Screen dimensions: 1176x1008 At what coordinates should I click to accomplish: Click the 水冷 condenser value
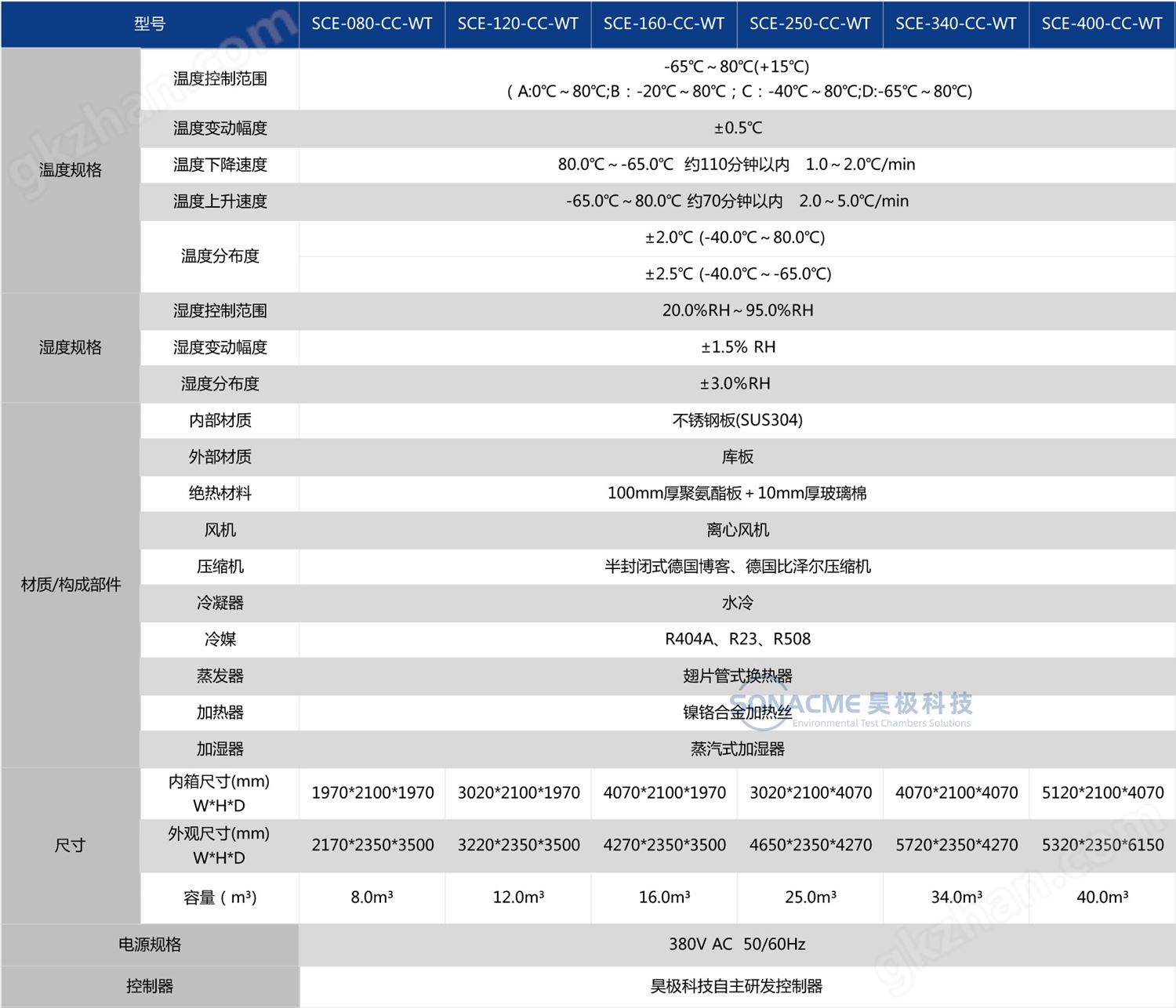coord(738,604)
